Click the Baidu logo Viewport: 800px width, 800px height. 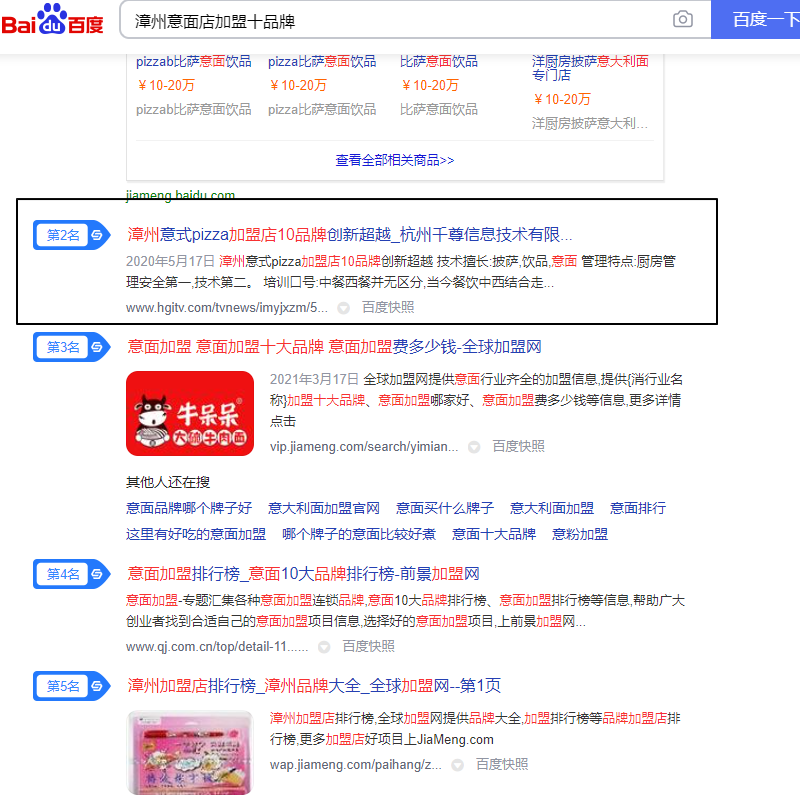tap(53, 20)
